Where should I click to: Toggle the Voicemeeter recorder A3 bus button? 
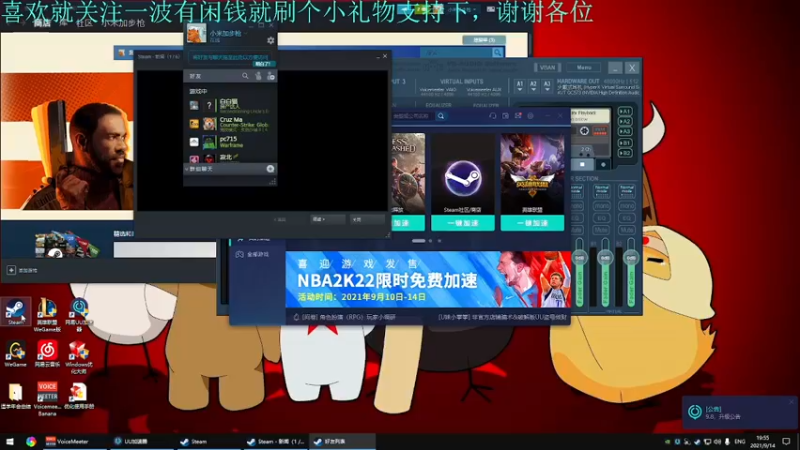coord(625,132)
